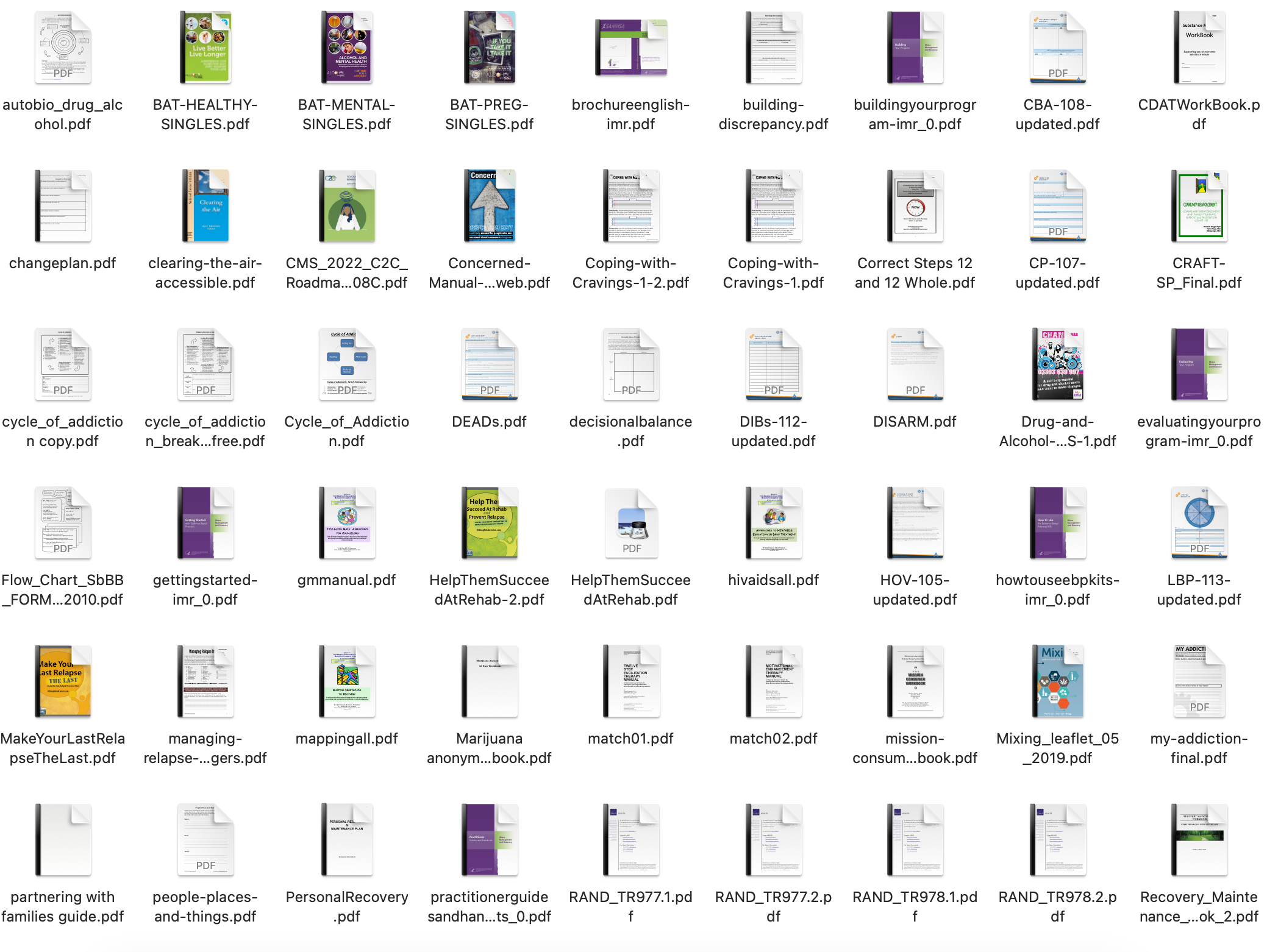
Task: Select the HelpThemSucceedAtRehab-2.pdf green cover icon
Action: (x=490, y=523)
